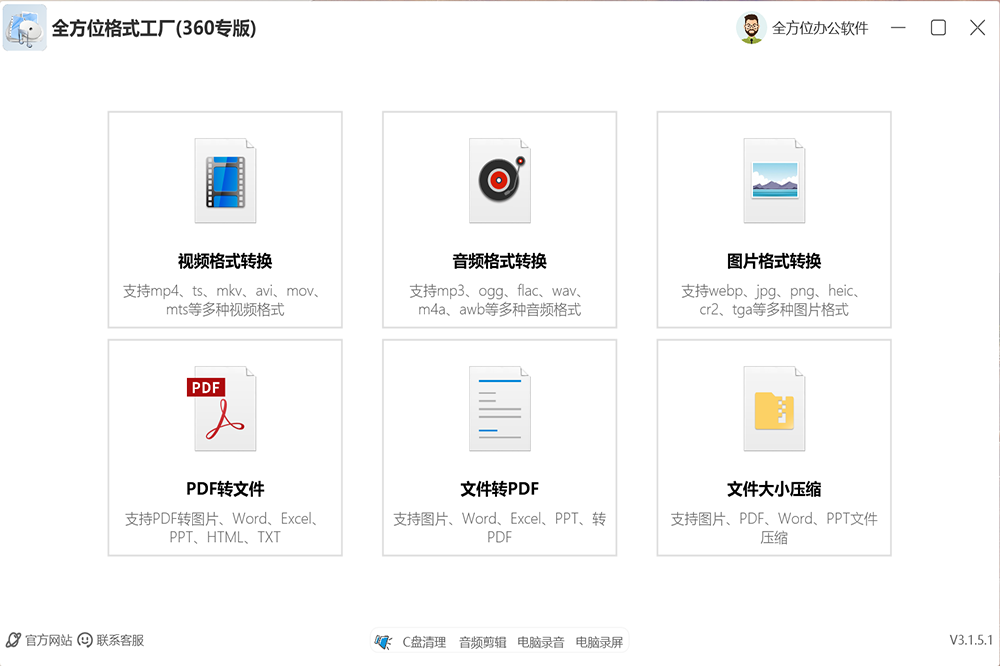Click the 全方位办公软件 account name
The image size is (1000, 666).
click(x=820, y=28)
